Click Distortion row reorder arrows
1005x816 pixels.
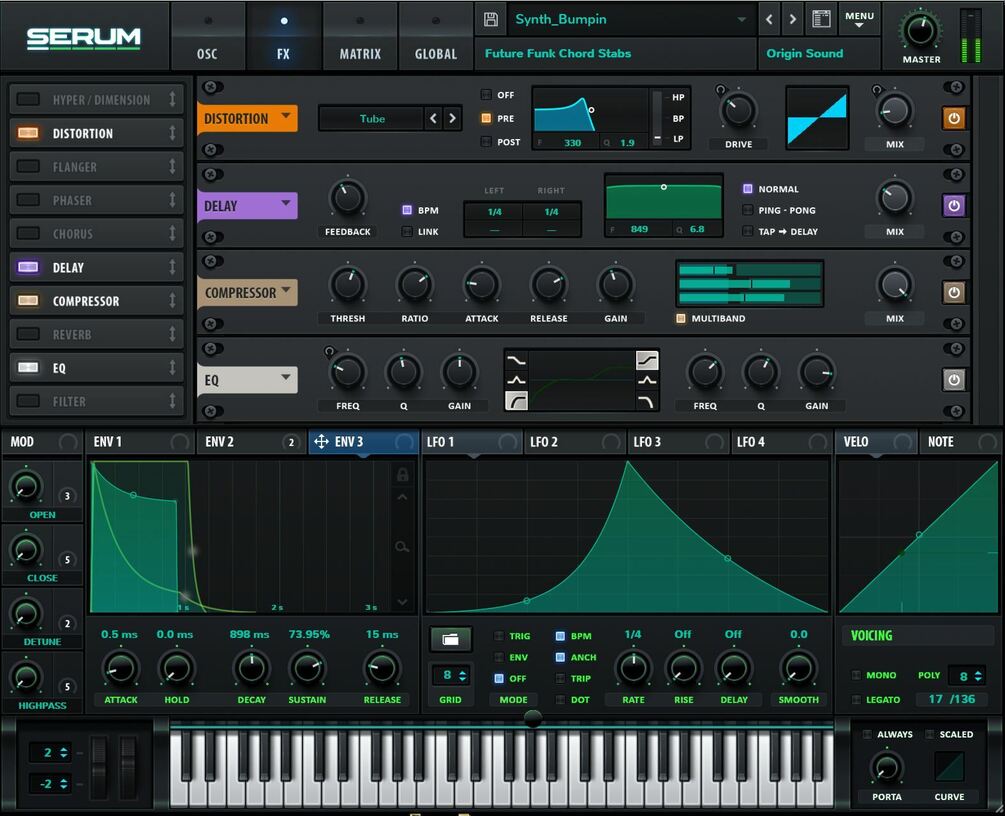[x=172, y=133]
